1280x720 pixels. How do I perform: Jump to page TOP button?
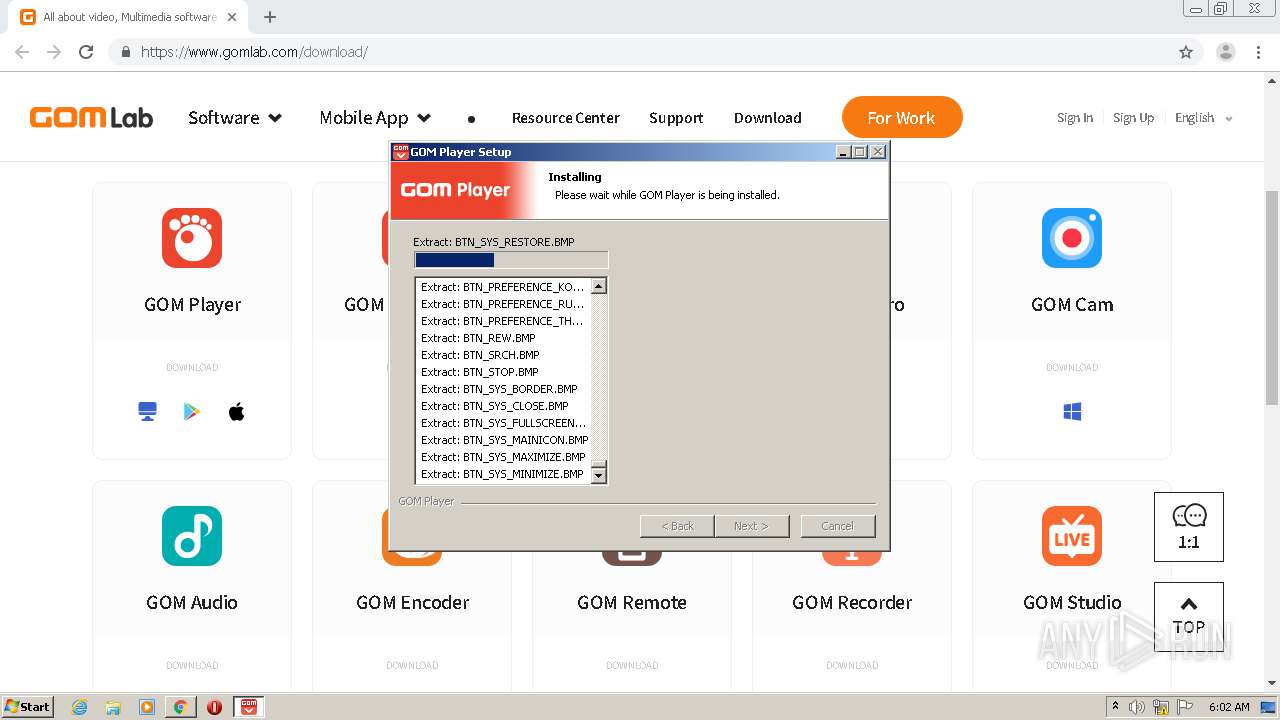tap(1189, 617)
